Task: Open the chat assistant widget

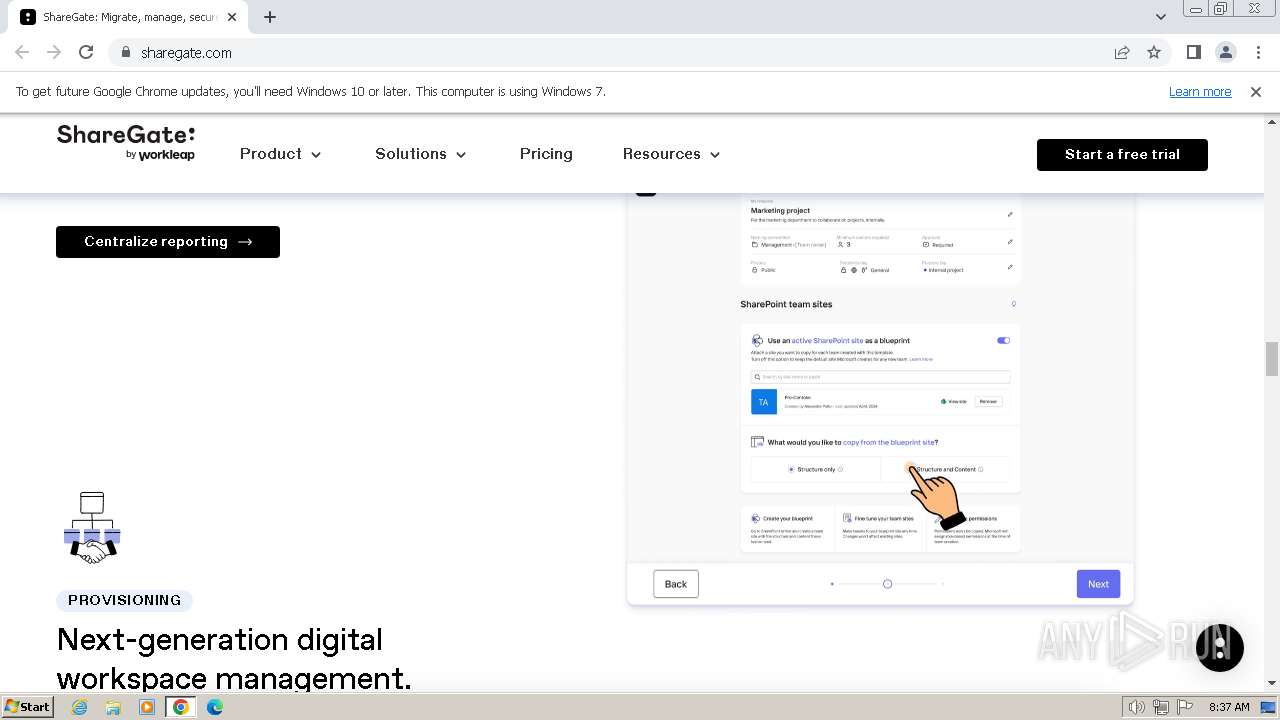Action: pos(1220,647)
